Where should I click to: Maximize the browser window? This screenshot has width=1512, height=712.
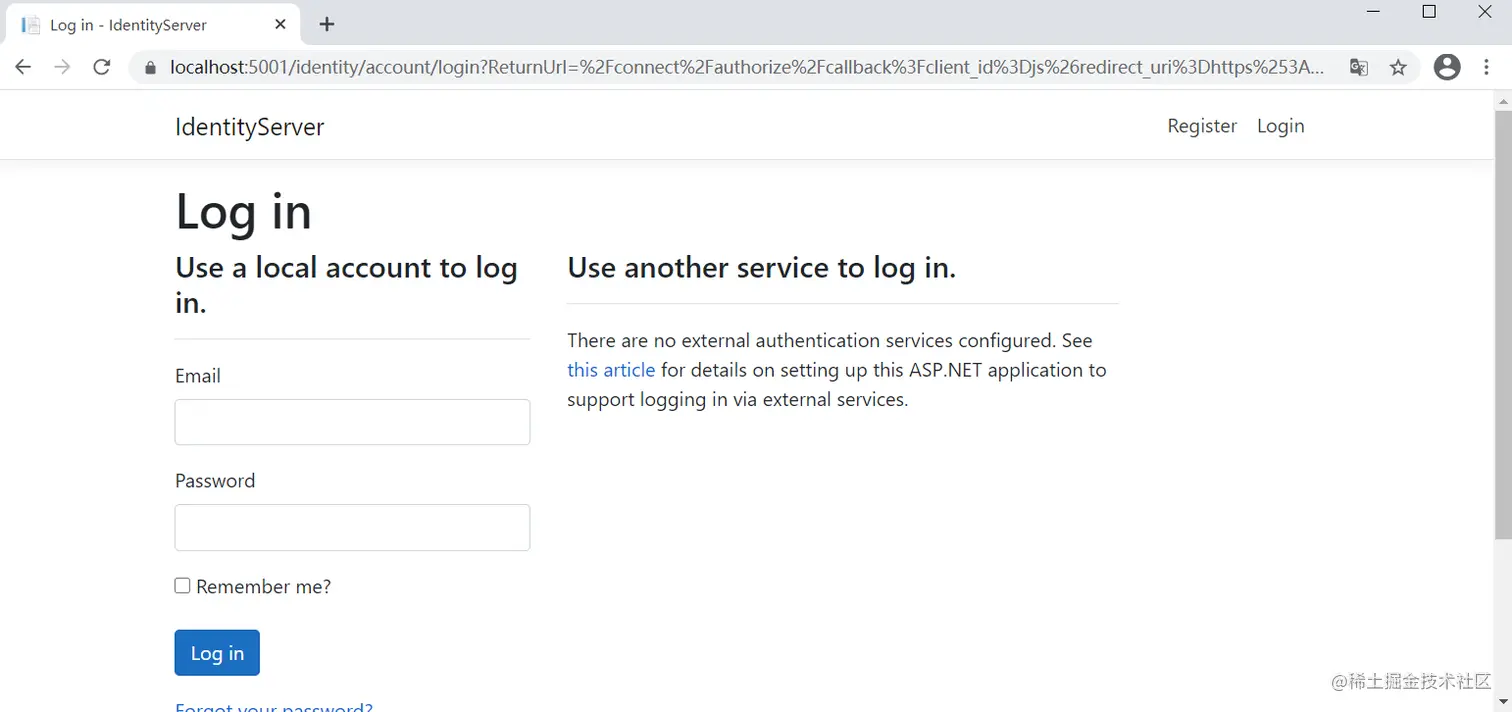coord(1429,12)
